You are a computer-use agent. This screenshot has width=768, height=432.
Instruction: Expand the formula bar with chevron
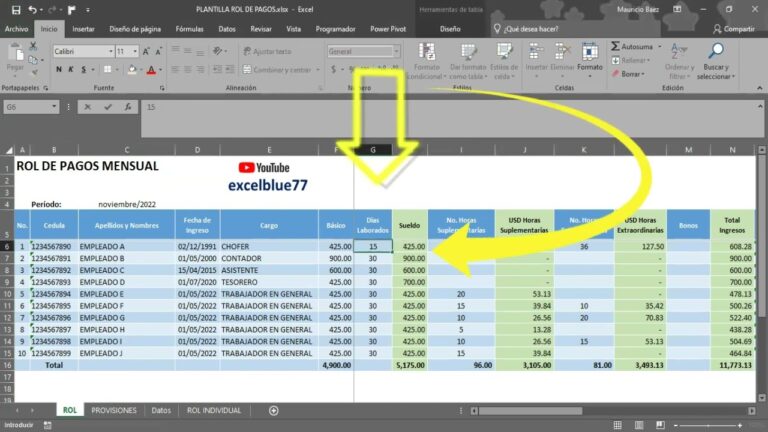tap(760, 106)
